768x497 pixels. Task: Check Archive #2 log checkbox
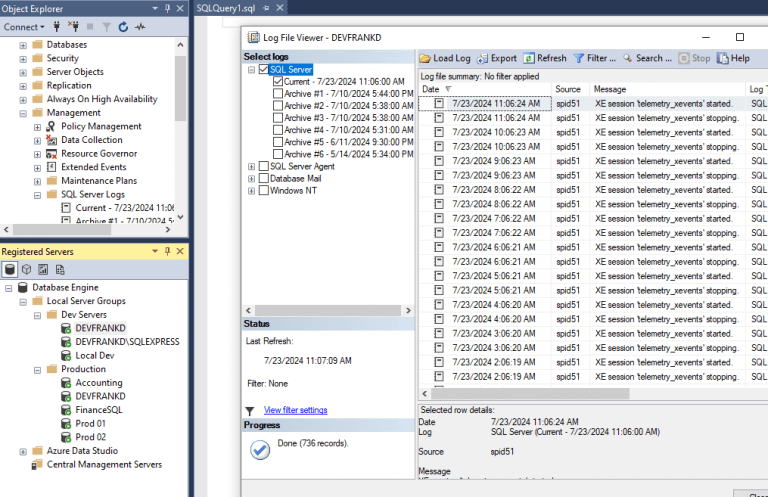coord(278,106)
